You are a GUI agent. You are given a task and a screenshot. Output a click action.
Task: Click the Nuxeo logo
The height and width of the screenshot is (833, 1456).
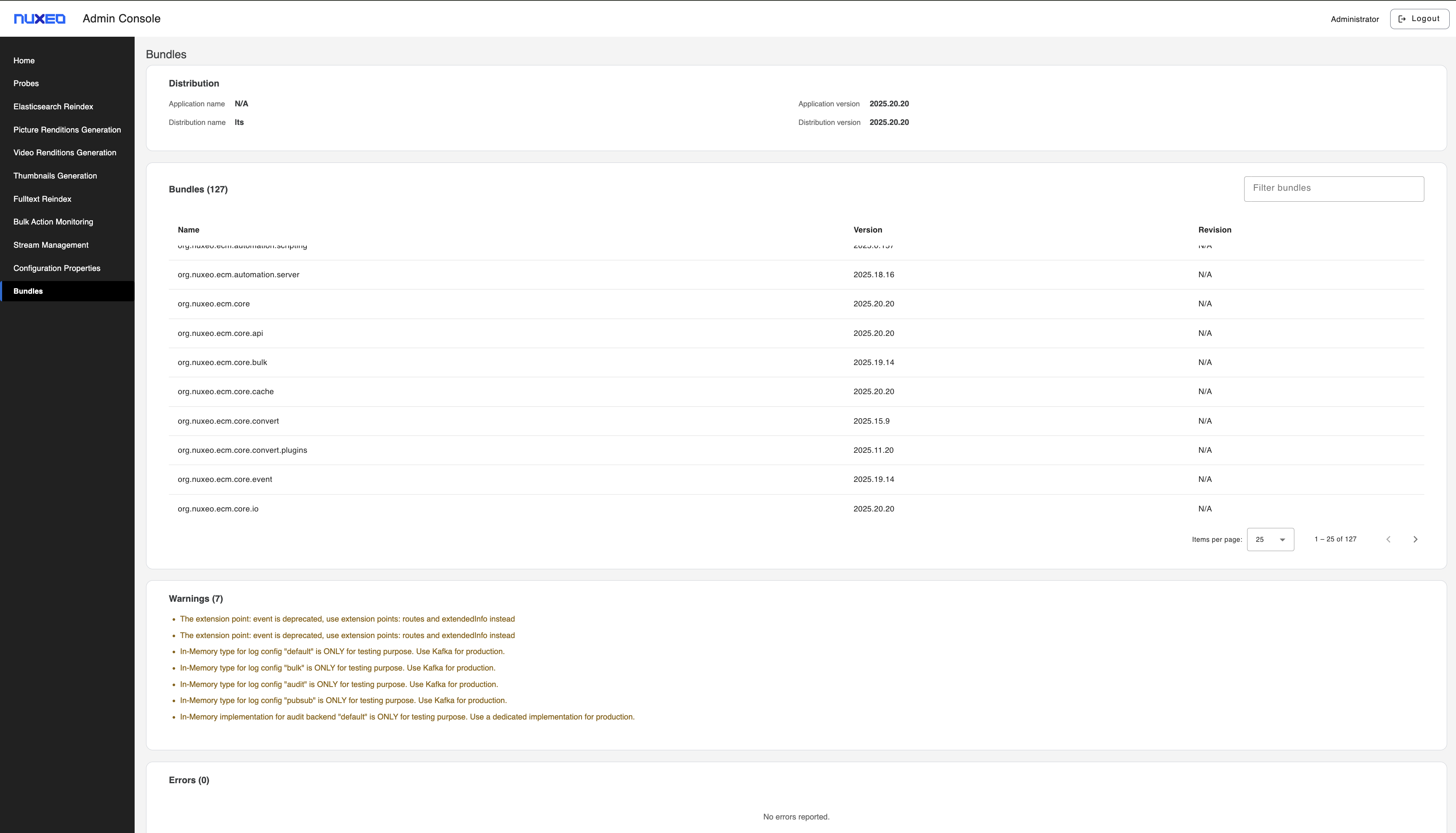coord(40,19)
